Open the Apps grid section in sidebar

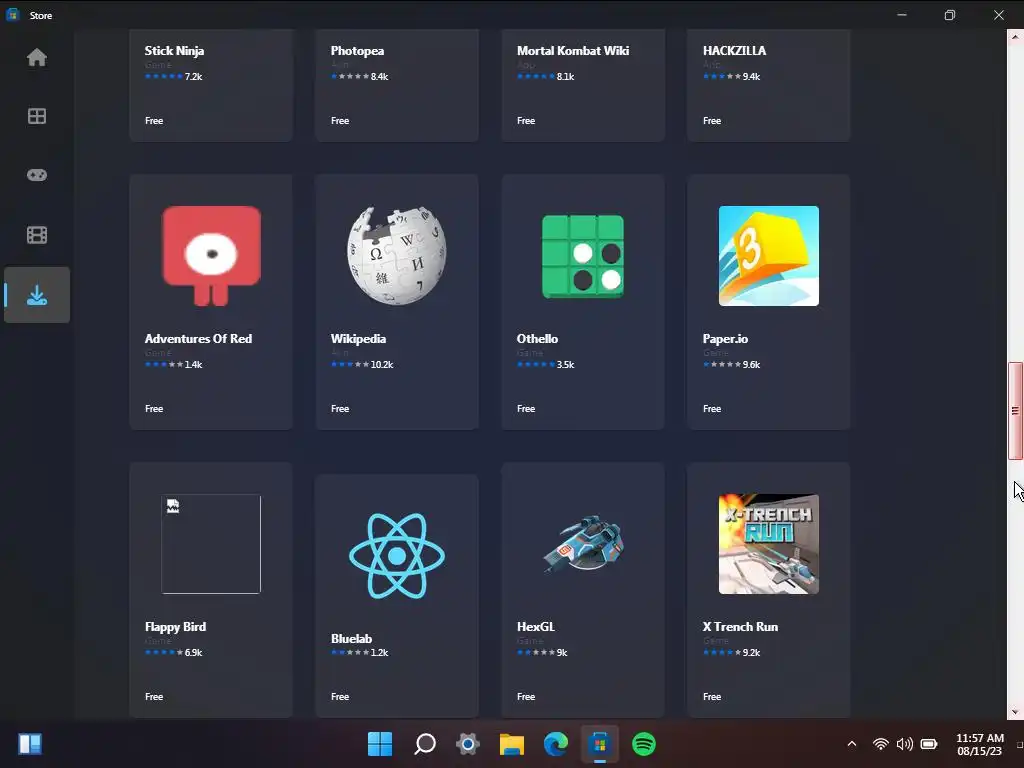37,116
